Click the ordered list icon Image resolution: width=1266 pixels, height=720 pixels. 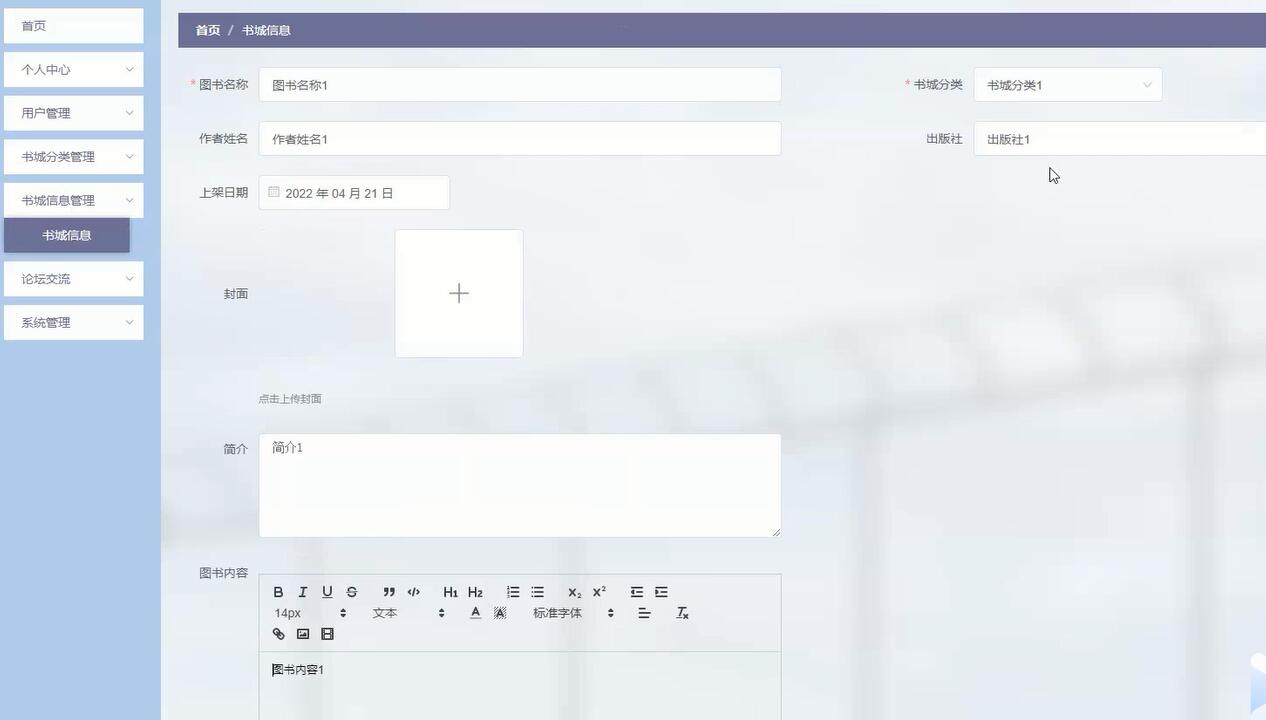point(513,591)
